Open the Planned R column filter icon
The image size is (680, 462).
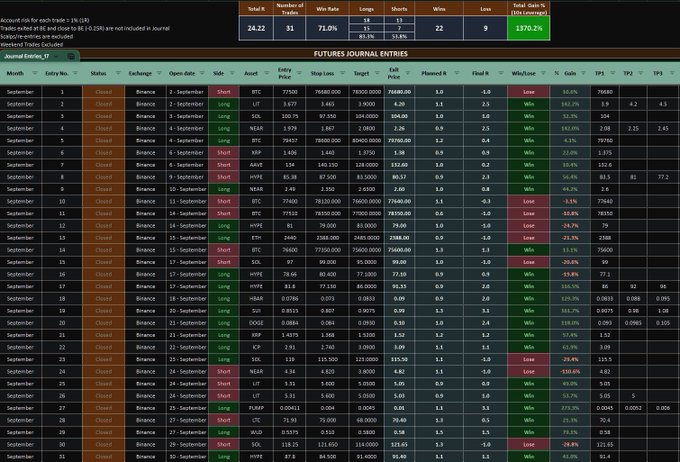pos(457,73)
